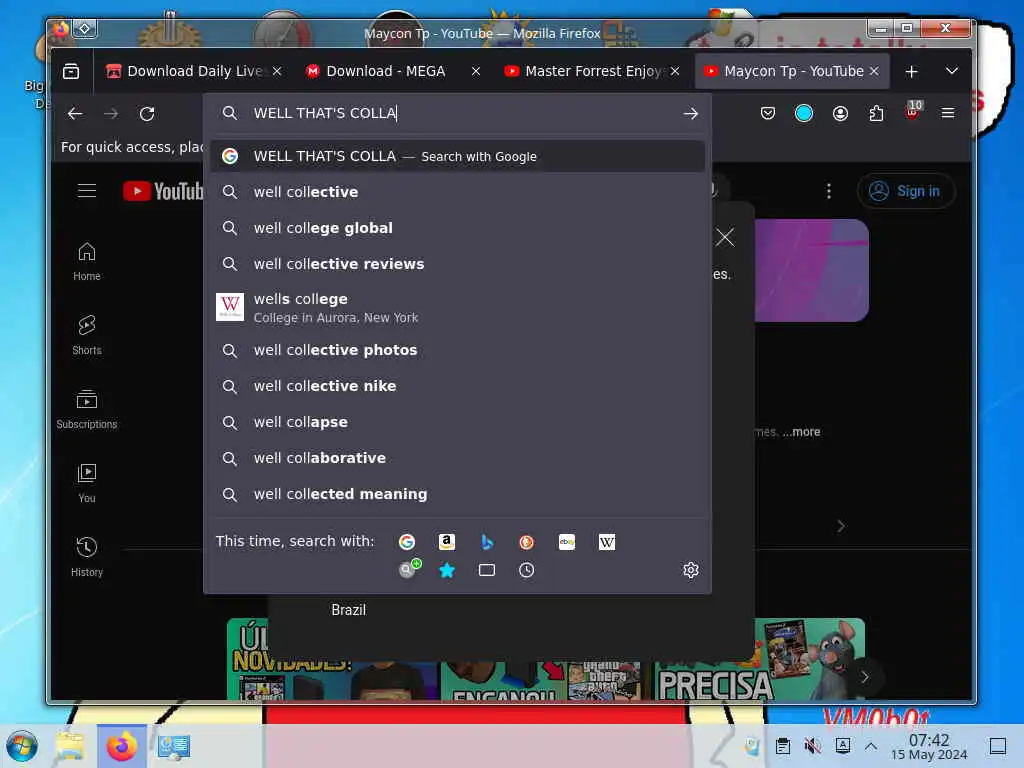
Task: Open File Explorer from the taskbar
Action: pyautogui.click(x=69, y=746)
